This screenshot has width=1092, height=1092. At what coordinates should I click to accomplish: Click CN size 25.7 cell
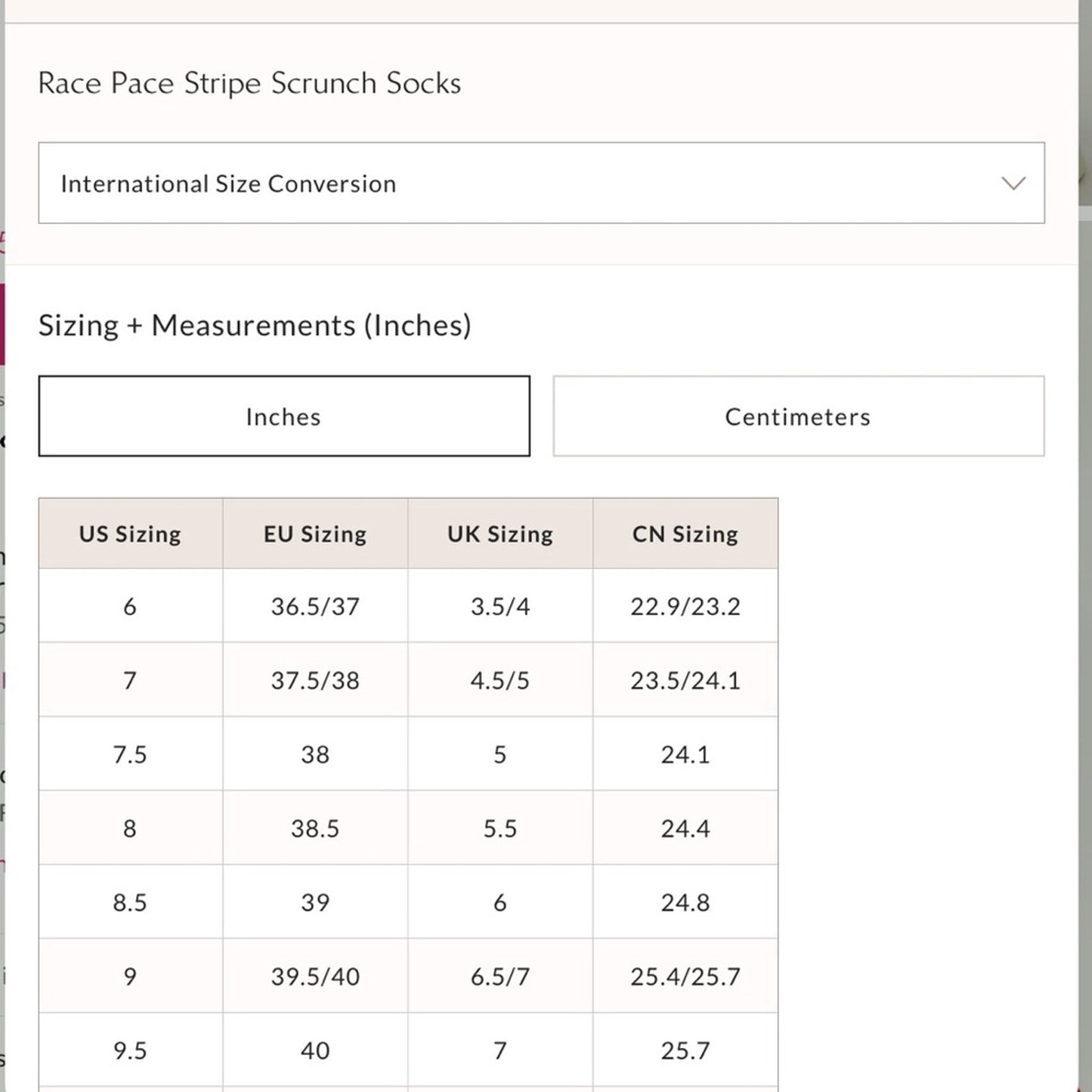tap(684, 1050)
